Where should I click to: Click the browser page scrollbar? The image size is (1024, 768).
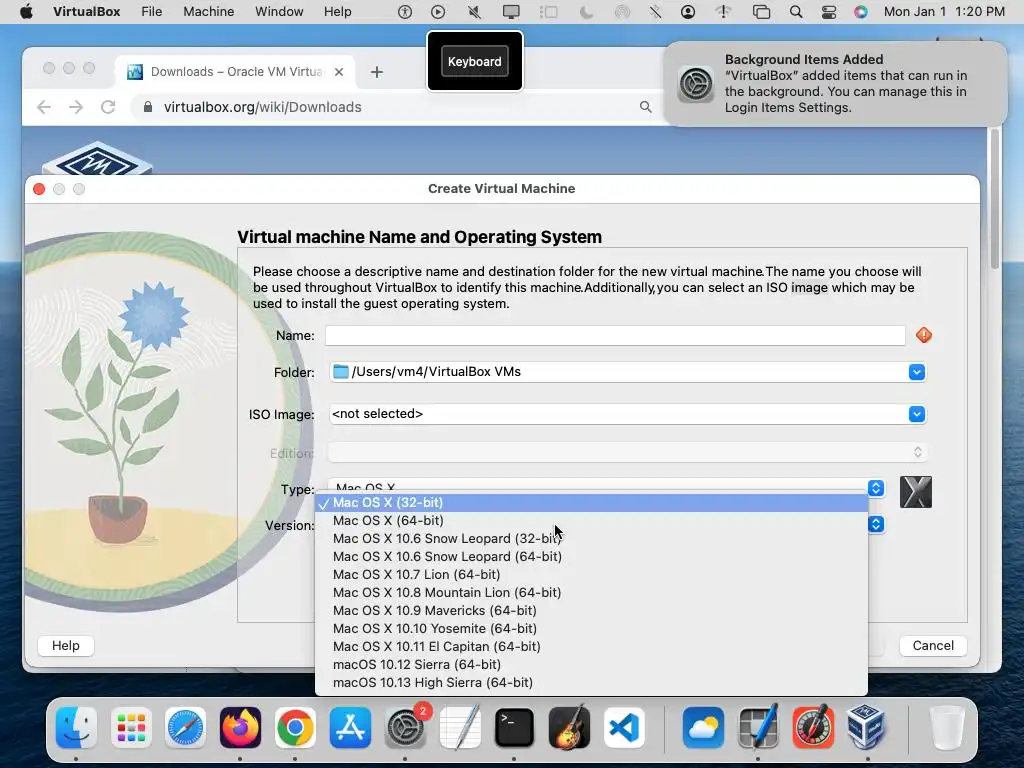click(995, 199)
